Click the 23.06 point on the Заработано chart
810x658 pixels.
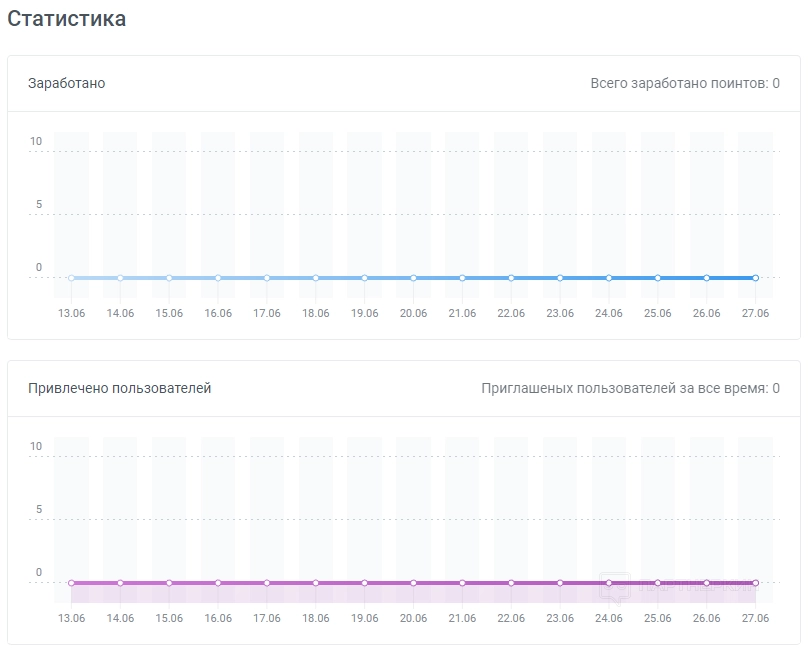[560, 278]
